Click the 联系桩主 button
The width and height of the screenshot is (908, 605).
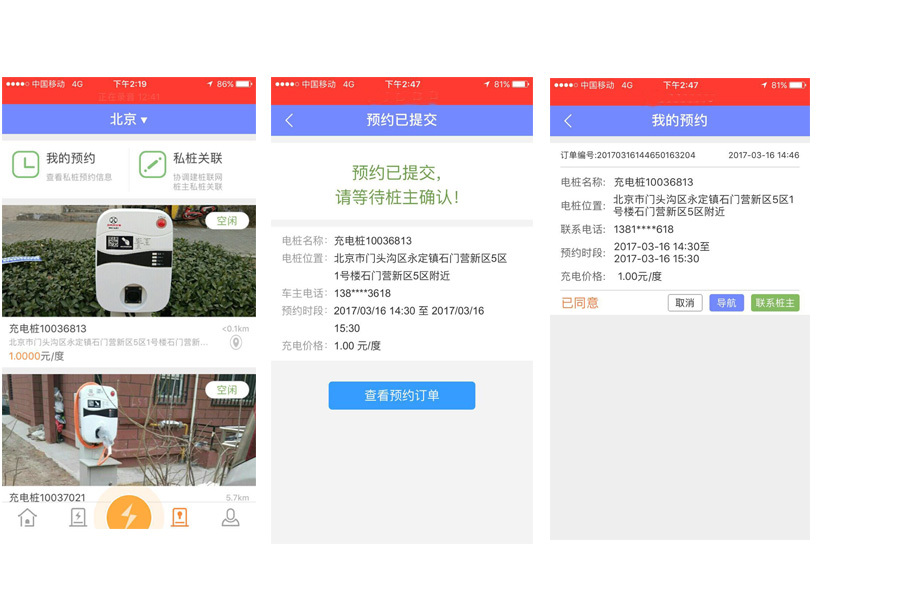775,303
